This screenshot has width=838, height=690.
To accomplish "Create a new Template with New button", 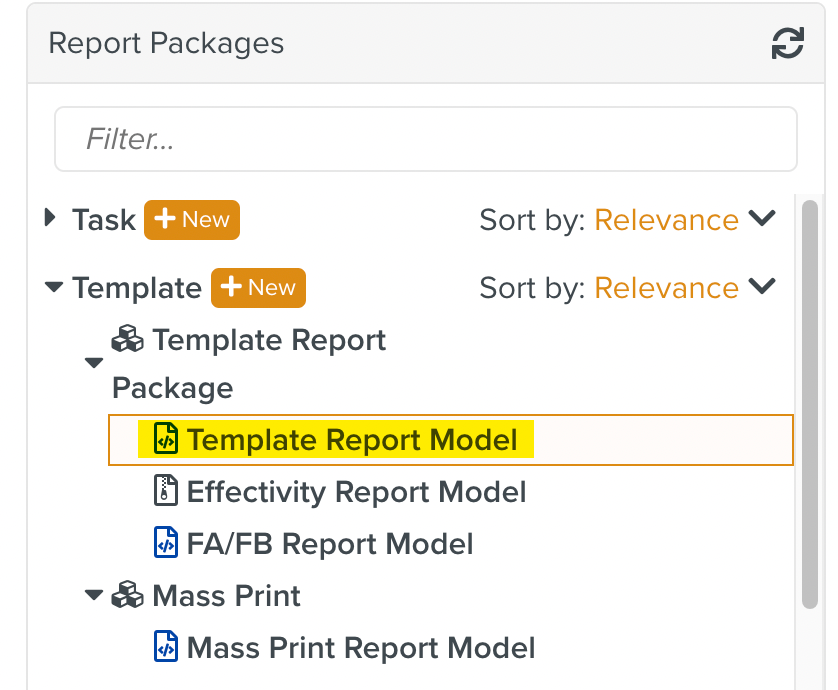I will coord(258,288).
